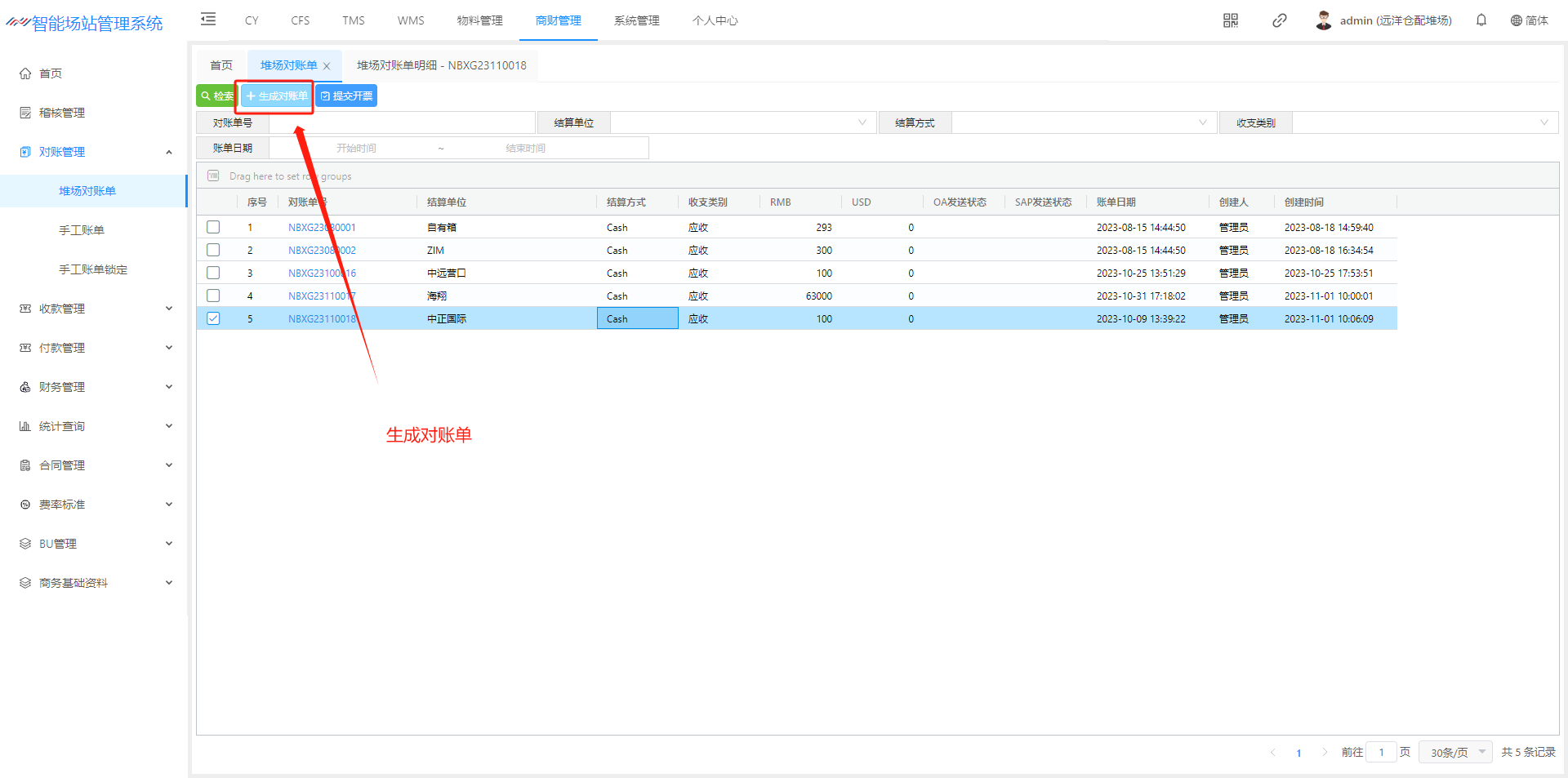Open the notification bell
This screenshot has width=1568, height=778.
click(1481, 20)
